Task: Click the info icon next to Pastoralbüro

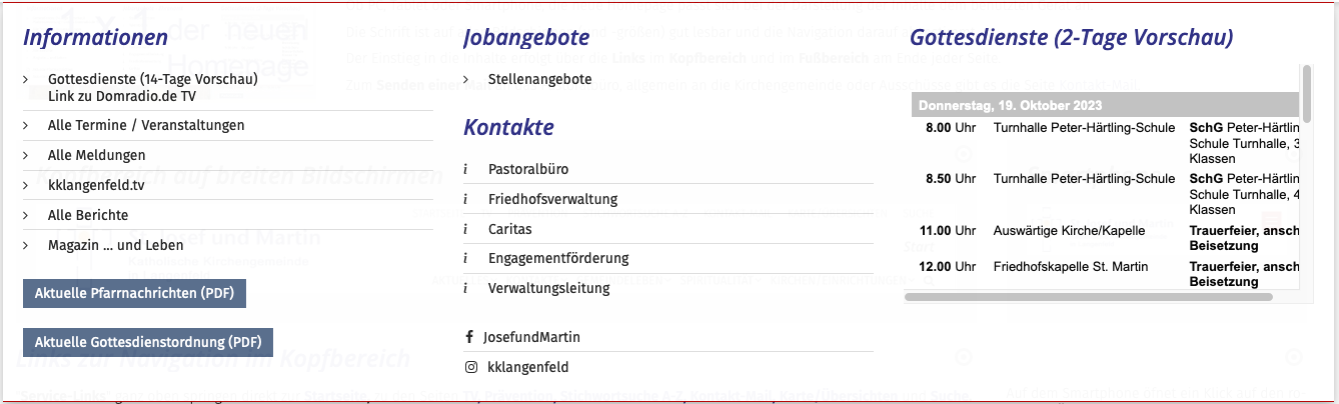Action: (x=466, y=169)
